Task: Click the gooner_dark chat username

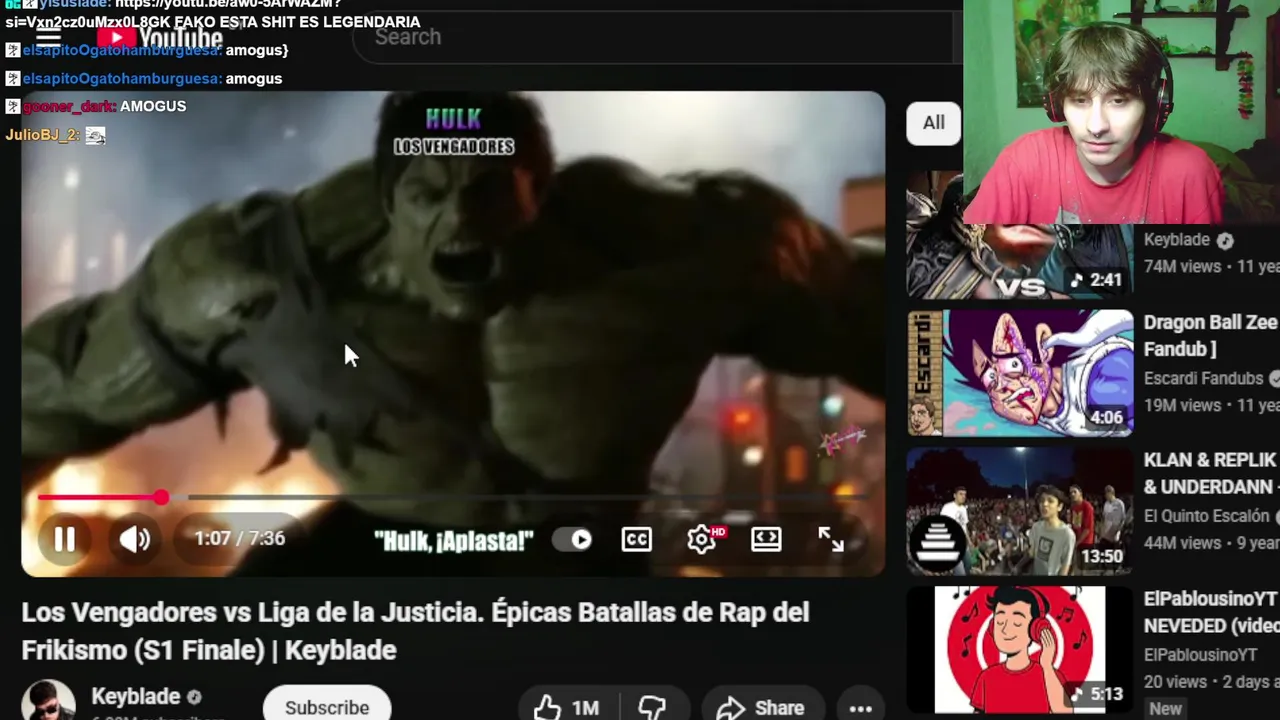Action: pos(69,106)
